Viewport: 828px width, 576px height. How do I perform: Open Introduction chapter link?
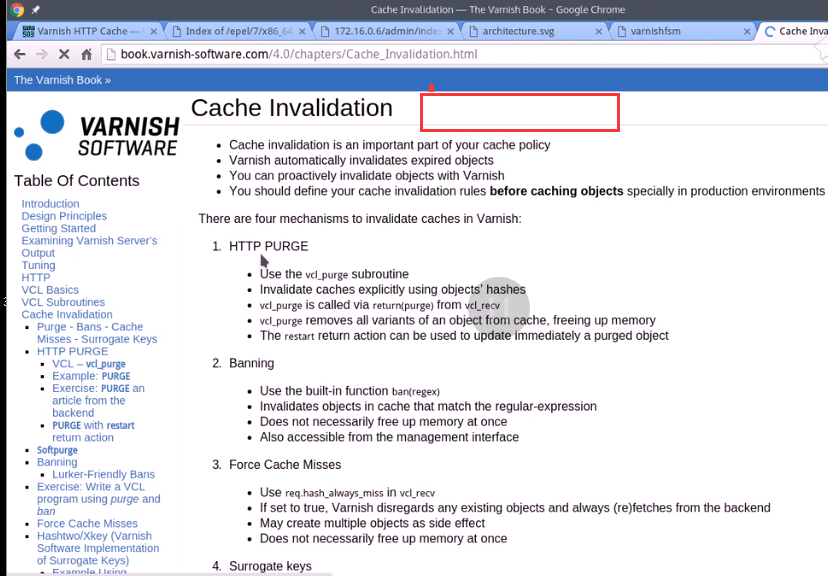[50, 204]
